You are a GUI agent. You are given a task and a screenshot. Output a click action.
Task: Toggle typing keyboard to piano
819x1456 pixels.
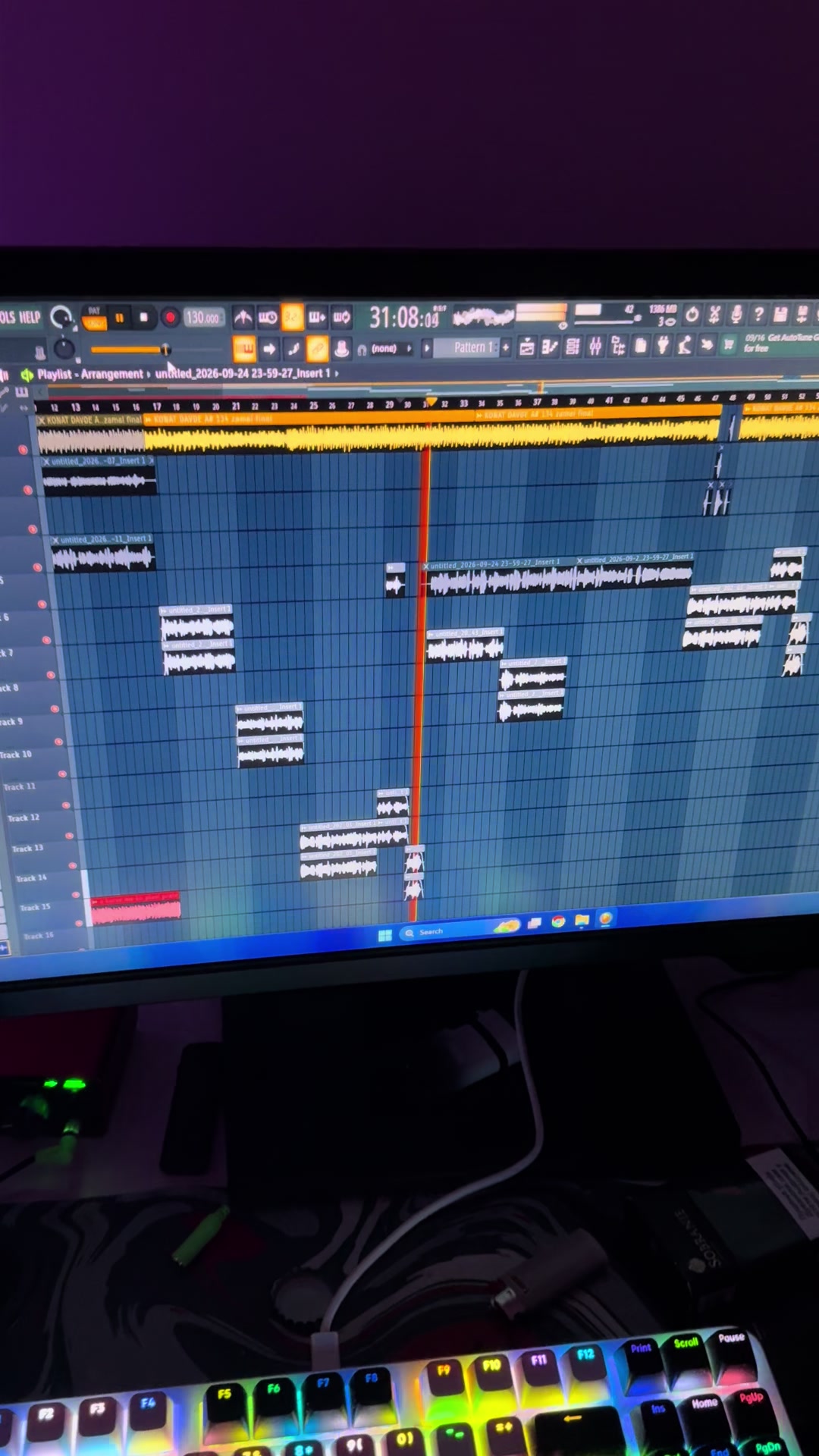[244, 350]
